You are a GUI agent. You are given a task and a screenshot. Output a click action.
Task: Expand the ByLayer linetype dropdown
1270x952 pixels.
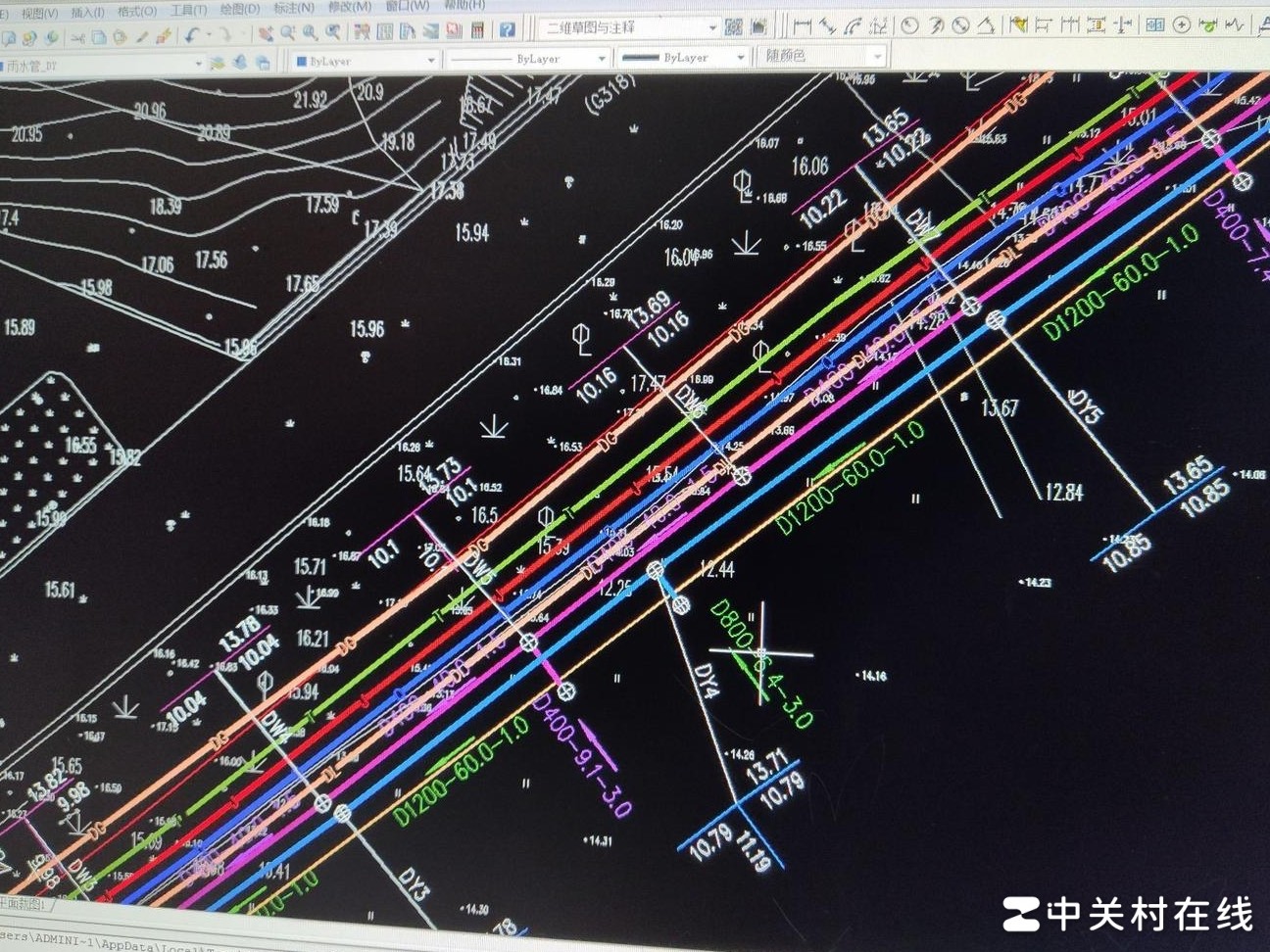click(x=601, y=59)
